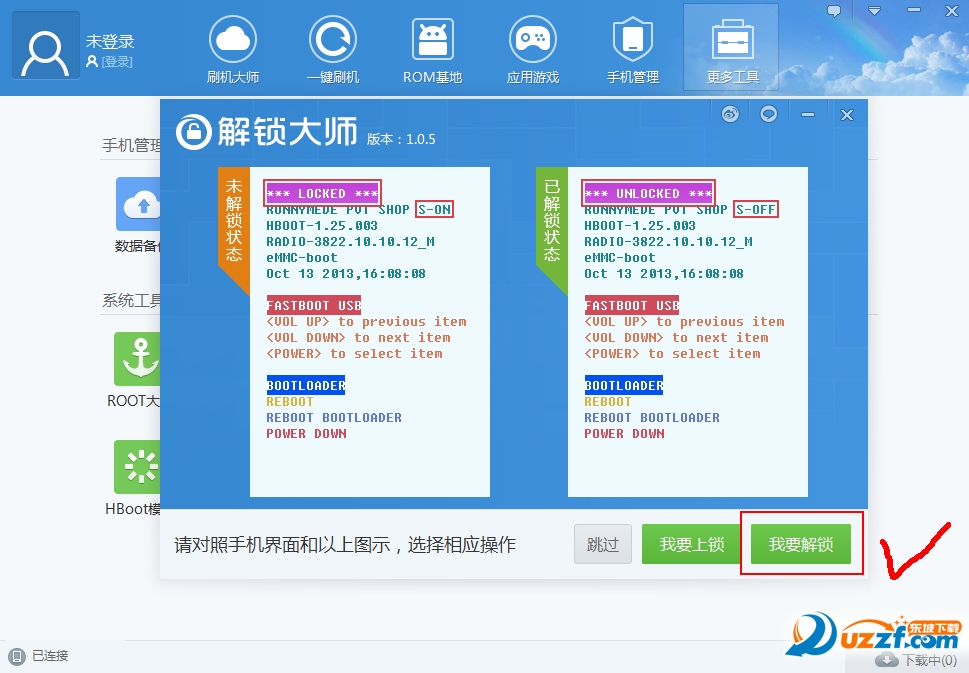Open the 数据备份 data backup tool

(x=139, y=205)
